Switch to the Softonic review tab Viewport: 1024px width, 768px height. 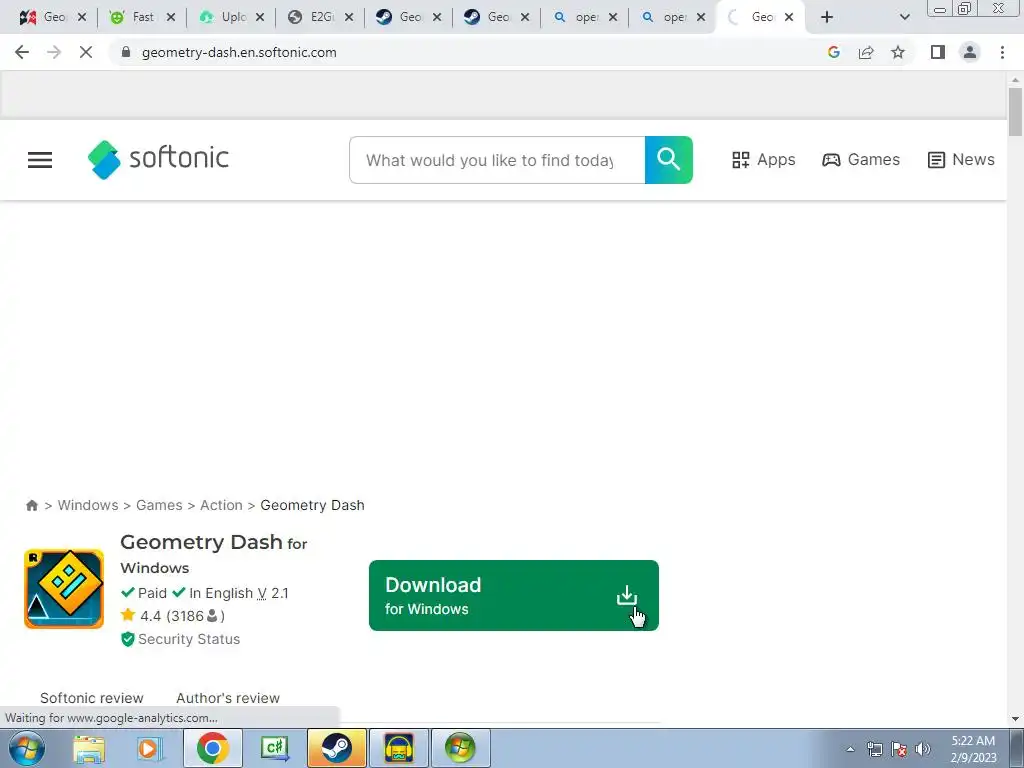pos(91,698)
